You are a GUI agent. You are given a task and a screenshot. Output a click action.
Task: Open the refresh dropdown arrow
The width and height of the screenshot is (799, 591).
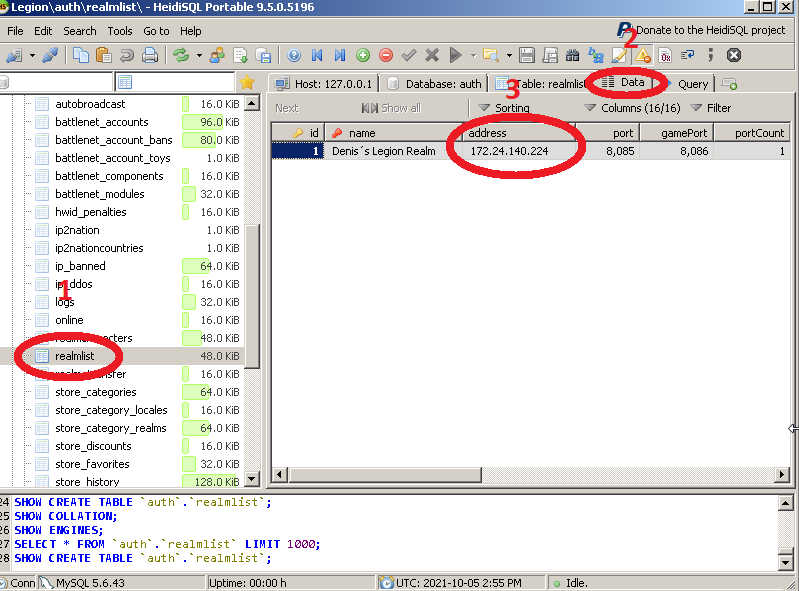[198, 56]
